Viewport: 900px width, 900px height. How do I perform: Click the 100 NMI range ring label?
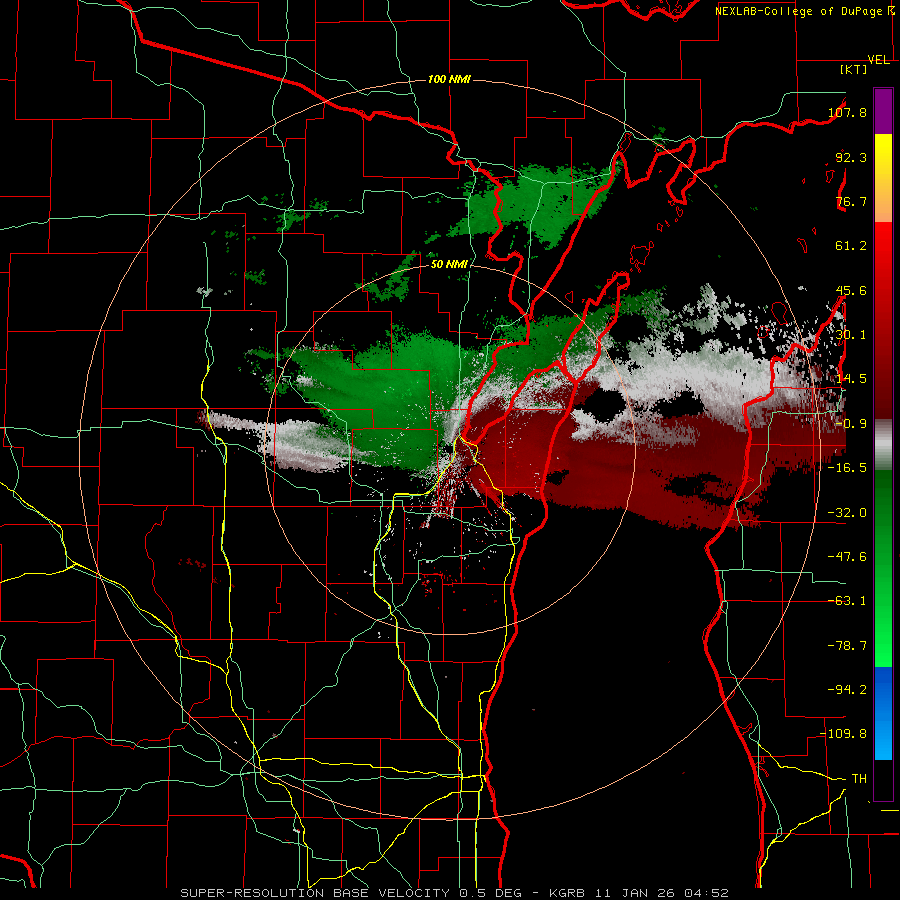[x=449, y=79]
